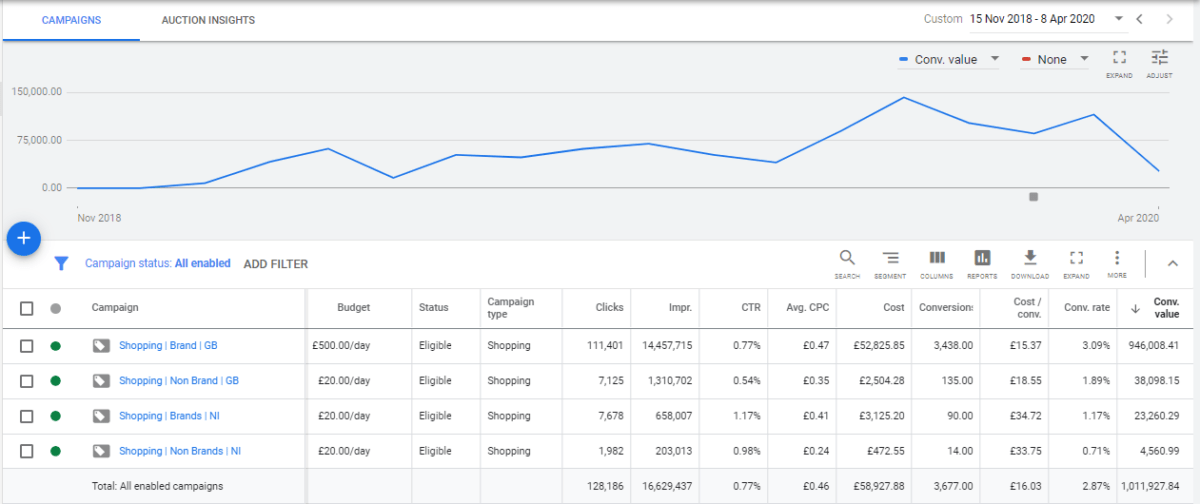Open the None second metric dropdown

[1055, 59]
